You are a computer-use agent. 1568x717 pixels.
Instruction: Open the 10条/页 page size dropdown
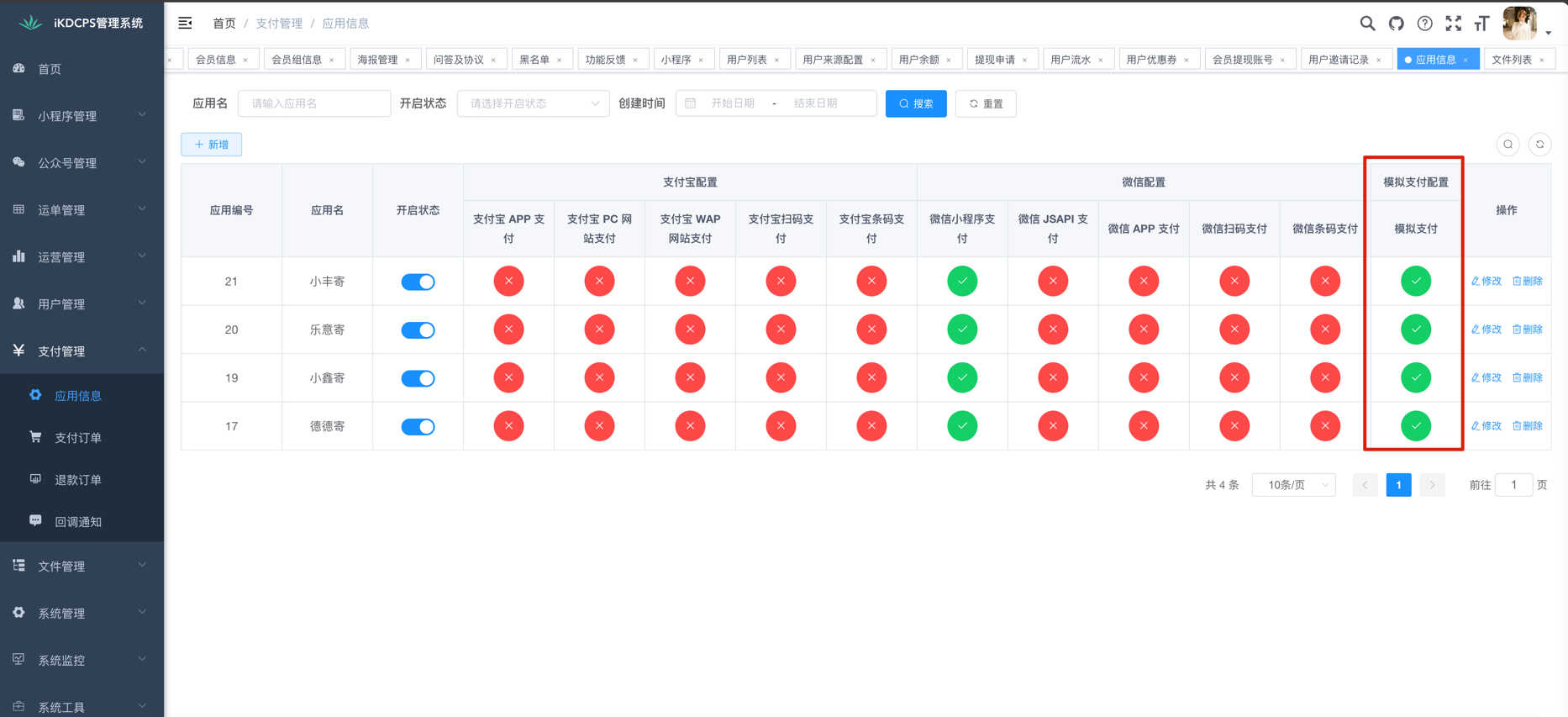pos(1294,485)
